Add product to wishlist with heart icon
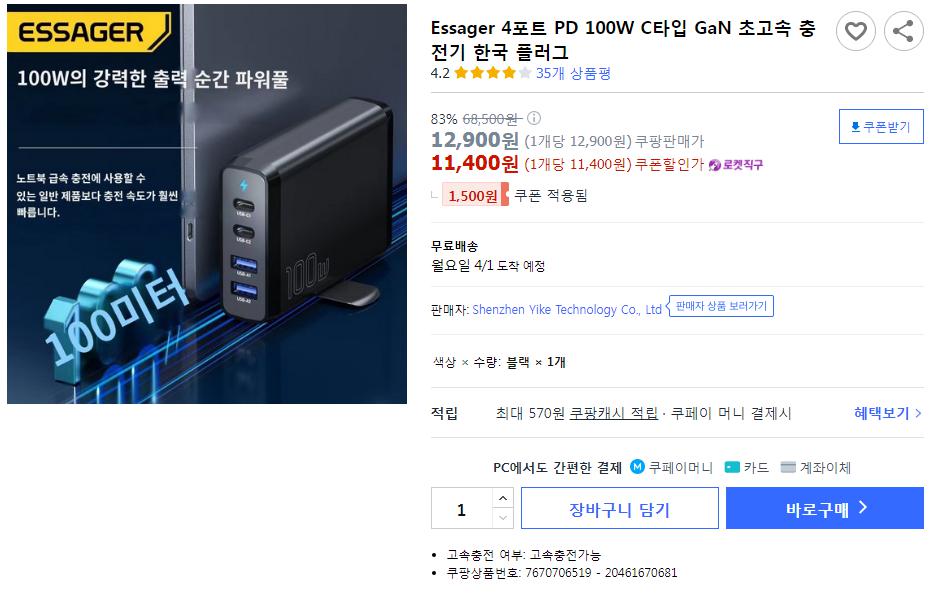Screen dimensions: 936x616 coord(855,31)
